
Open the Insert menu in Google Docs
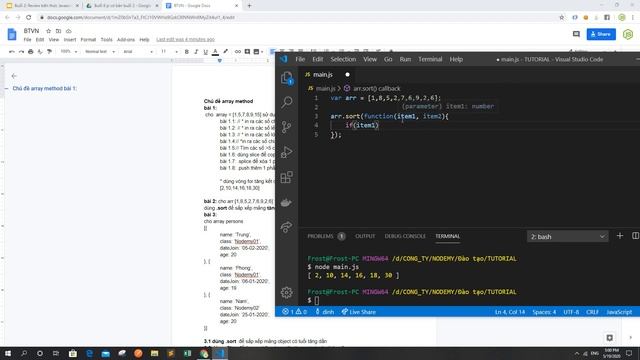coord(70,40)
